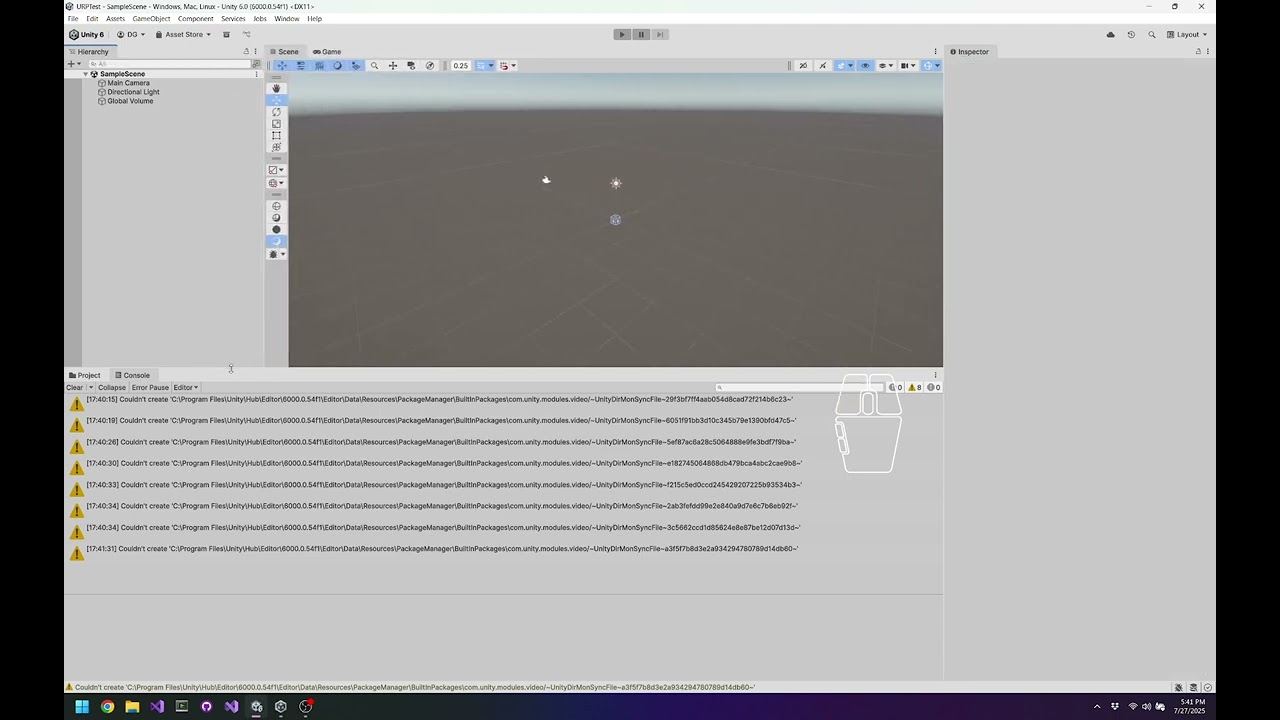Select the Move tool in Scene toolbar
Screen dimensions: 1280x720
pyautogui.click(x=276, y=99)
